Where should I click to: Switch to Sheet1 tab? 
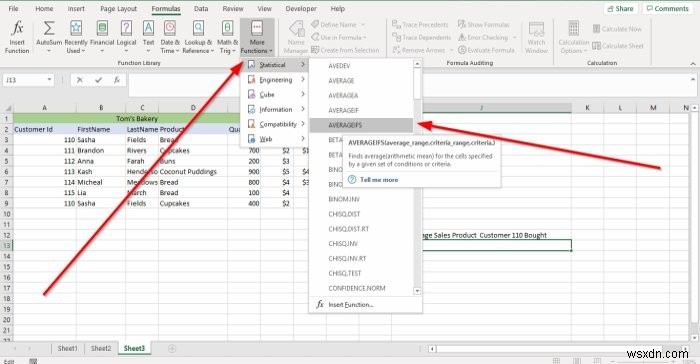(x=67, y=348)
